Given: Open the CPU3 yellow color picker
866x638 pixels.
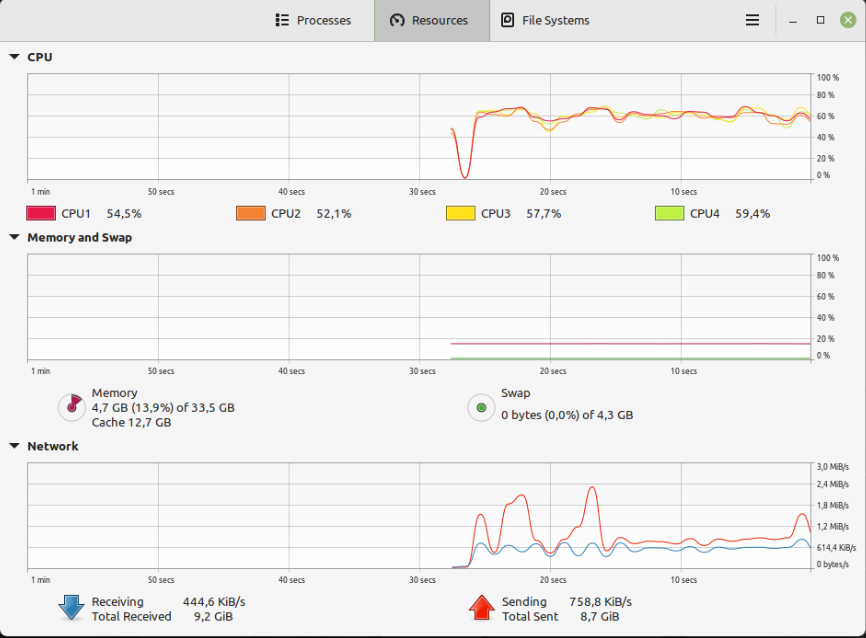Looking at the screenshot, I should click(x=460, y=213).
